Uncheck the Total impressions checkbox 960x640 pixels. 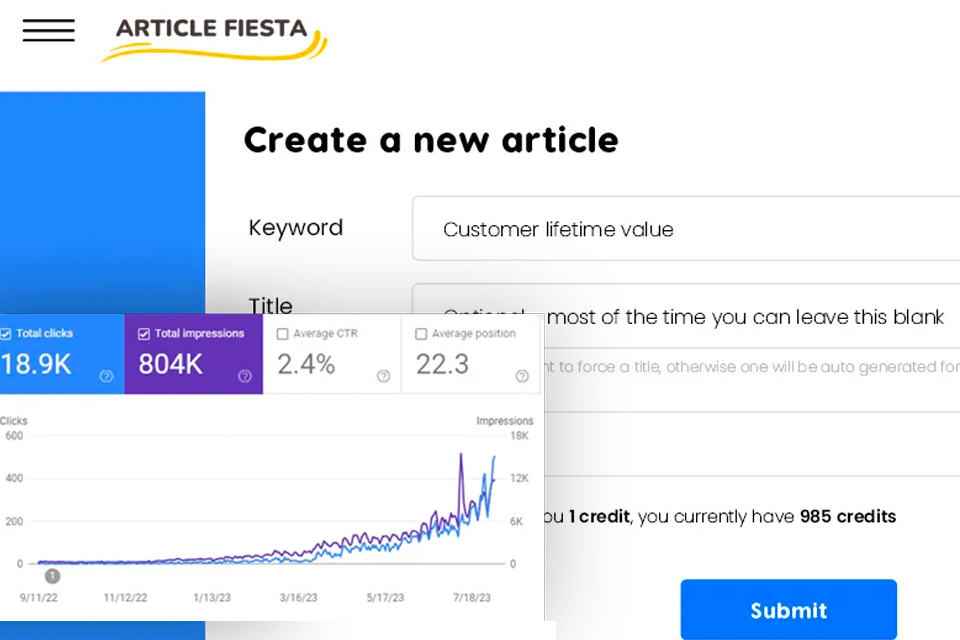tap(144, 334)
